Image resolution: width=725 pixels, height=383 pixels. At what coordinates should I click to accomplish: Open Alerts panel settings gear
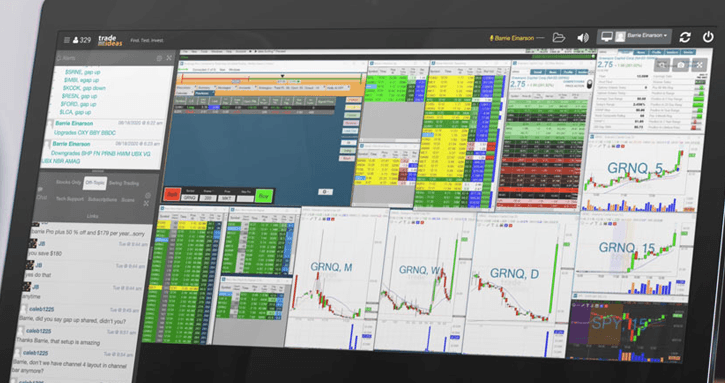click(159, 58)
